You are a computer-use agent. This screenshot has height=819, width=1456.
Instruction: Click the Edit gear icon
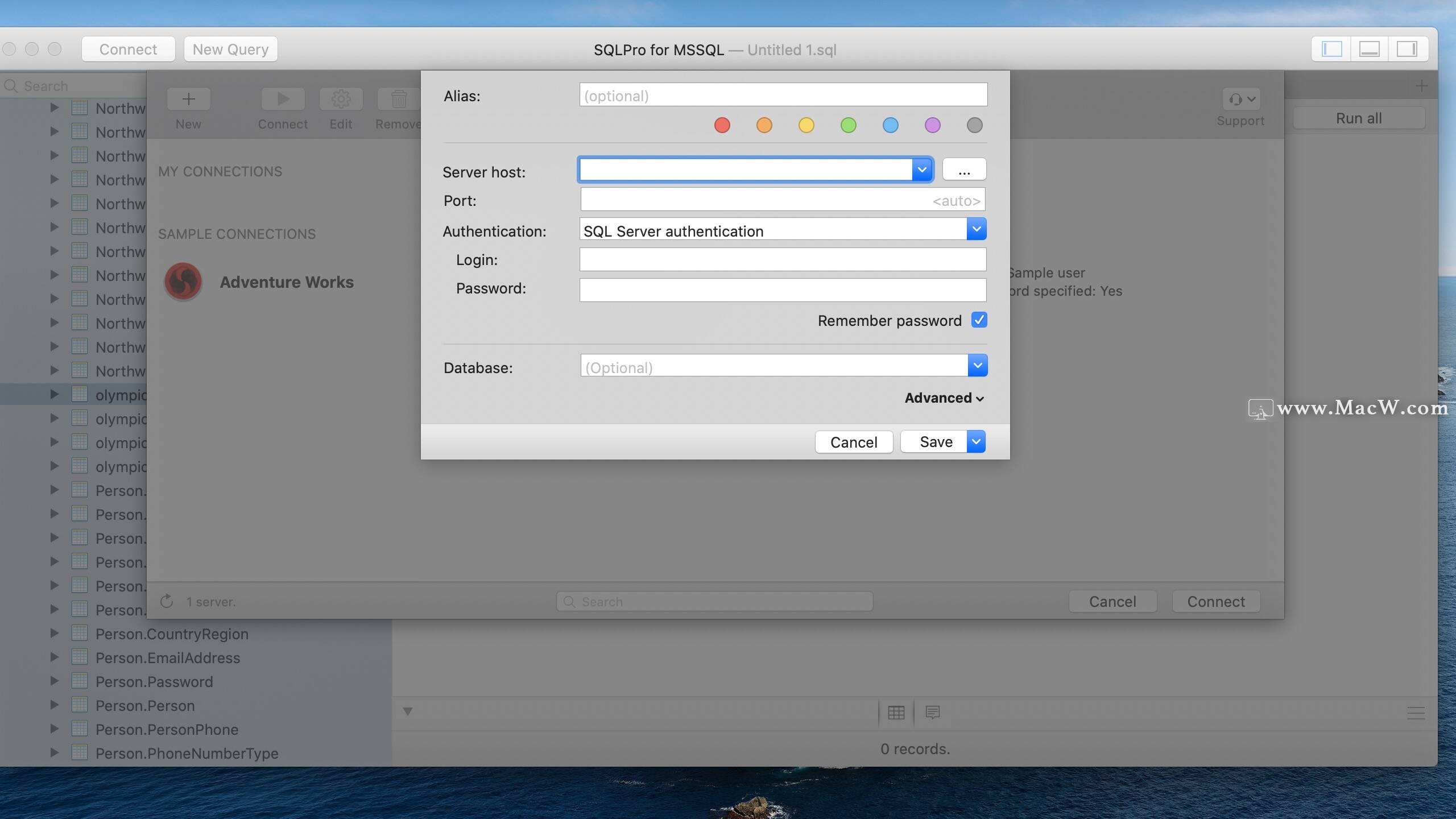click(x=341, y=99)
